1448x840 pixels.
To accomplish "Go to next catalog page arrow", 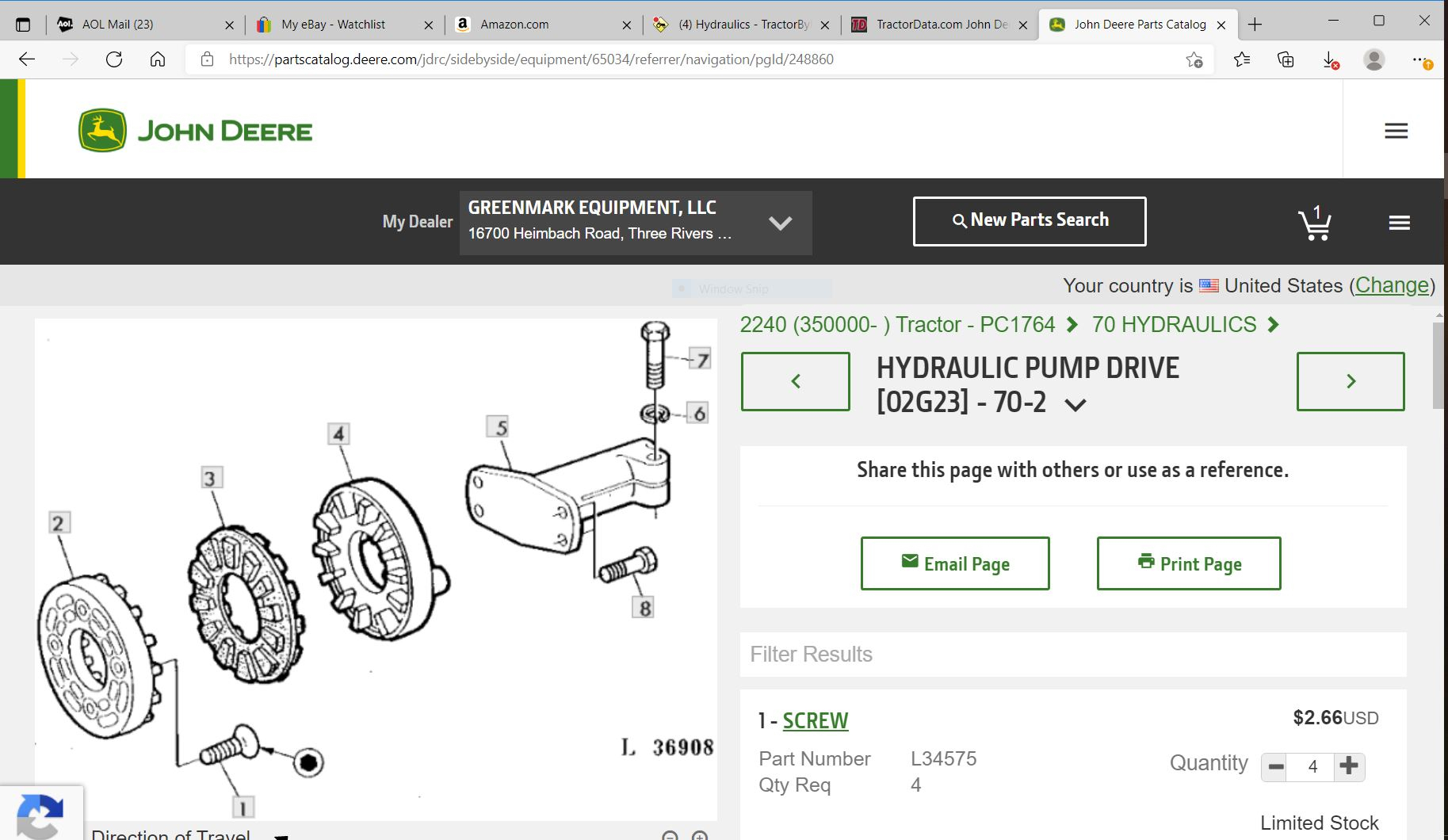I will (1351, 381).
